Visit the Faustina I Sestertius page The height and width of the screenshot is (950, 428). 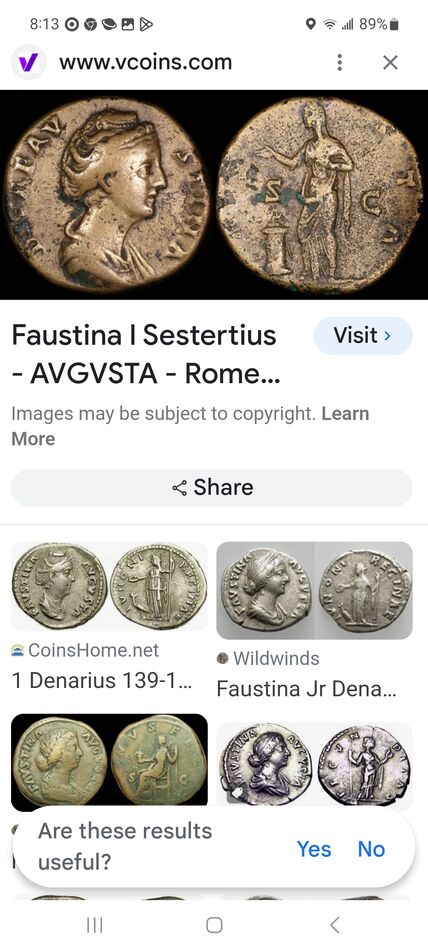(363, 335)
